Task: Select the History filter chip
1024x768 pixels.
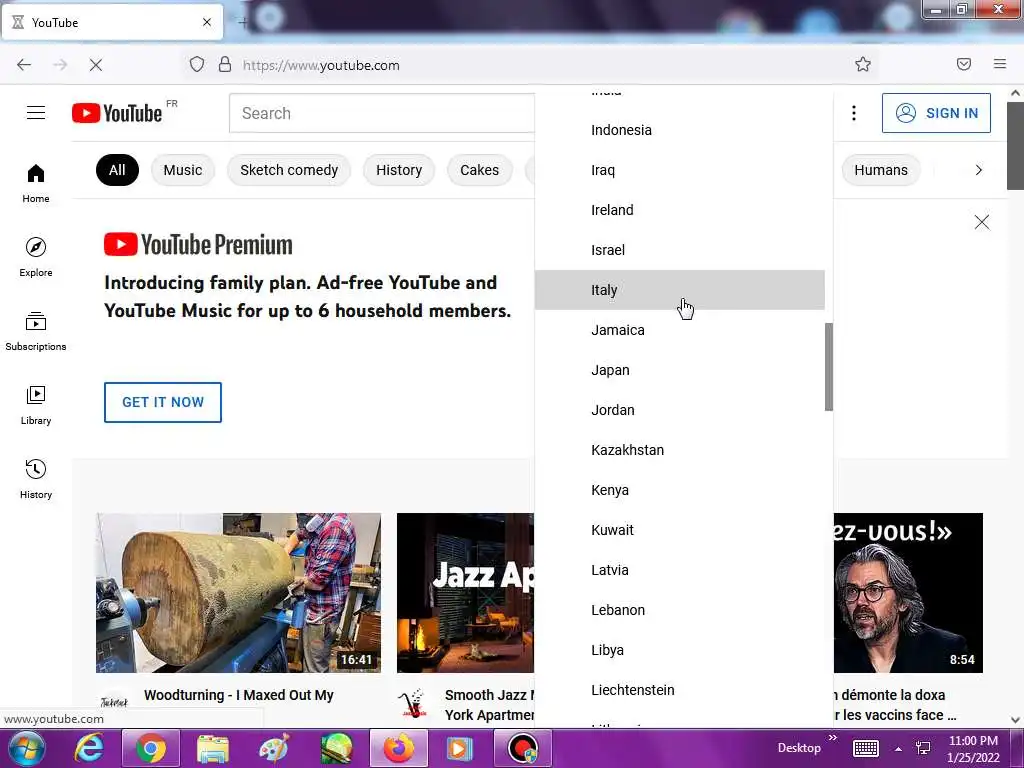Action: point(399,170)
